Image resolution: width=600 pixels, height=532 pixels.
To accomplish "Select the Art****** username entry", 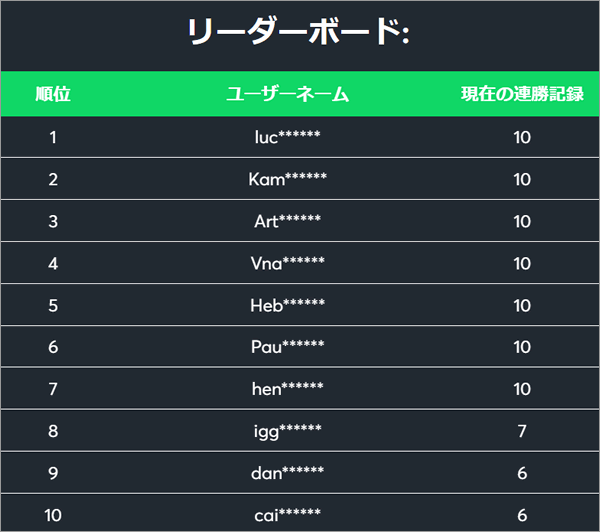I will coord(287,221).
